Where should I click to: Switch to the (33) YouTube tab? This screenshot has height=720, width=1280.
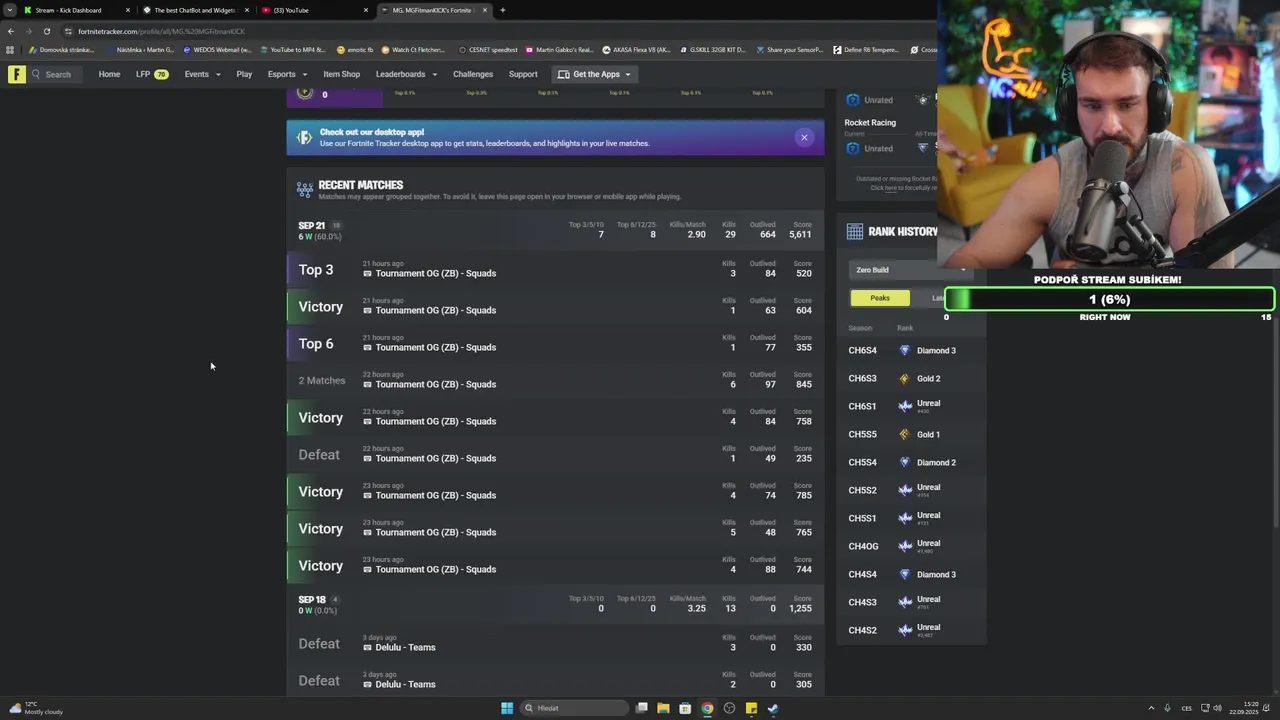(314, 10)
